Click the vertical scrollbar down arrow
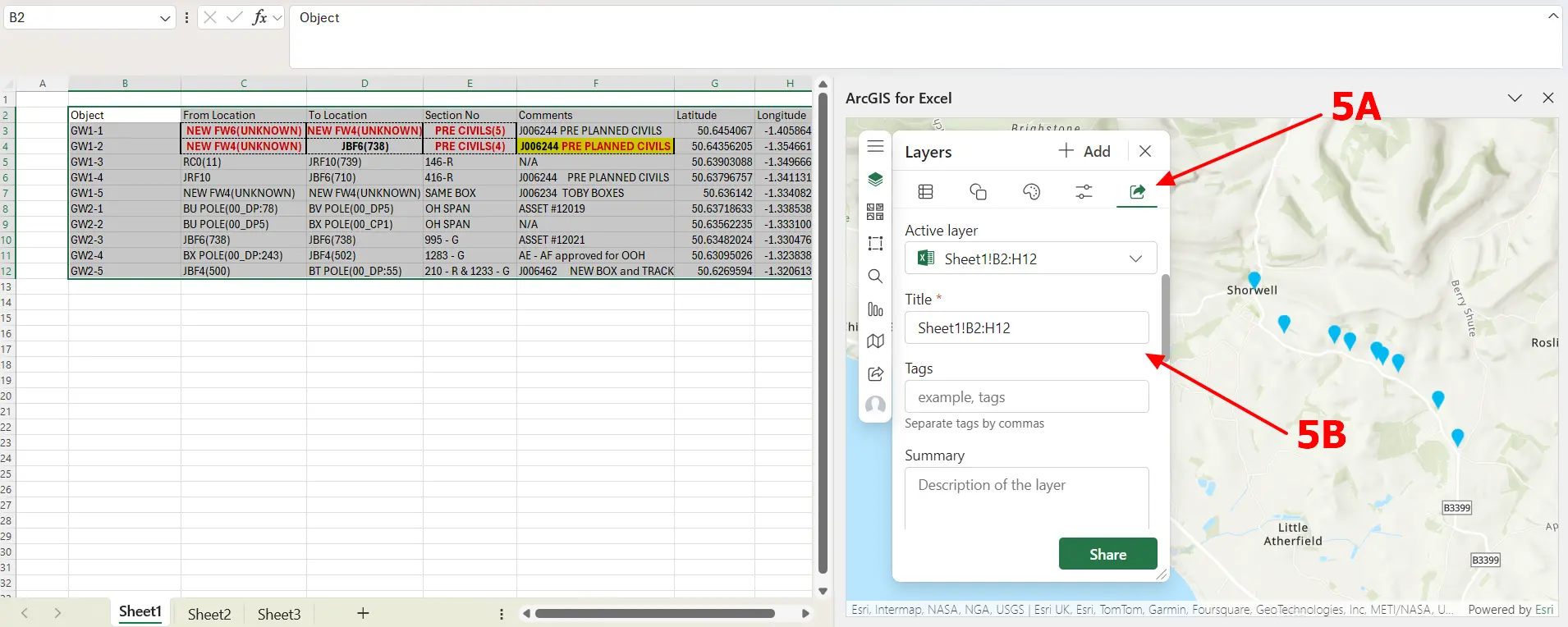Screen dimensions: 1568x627 pos(823,591)
